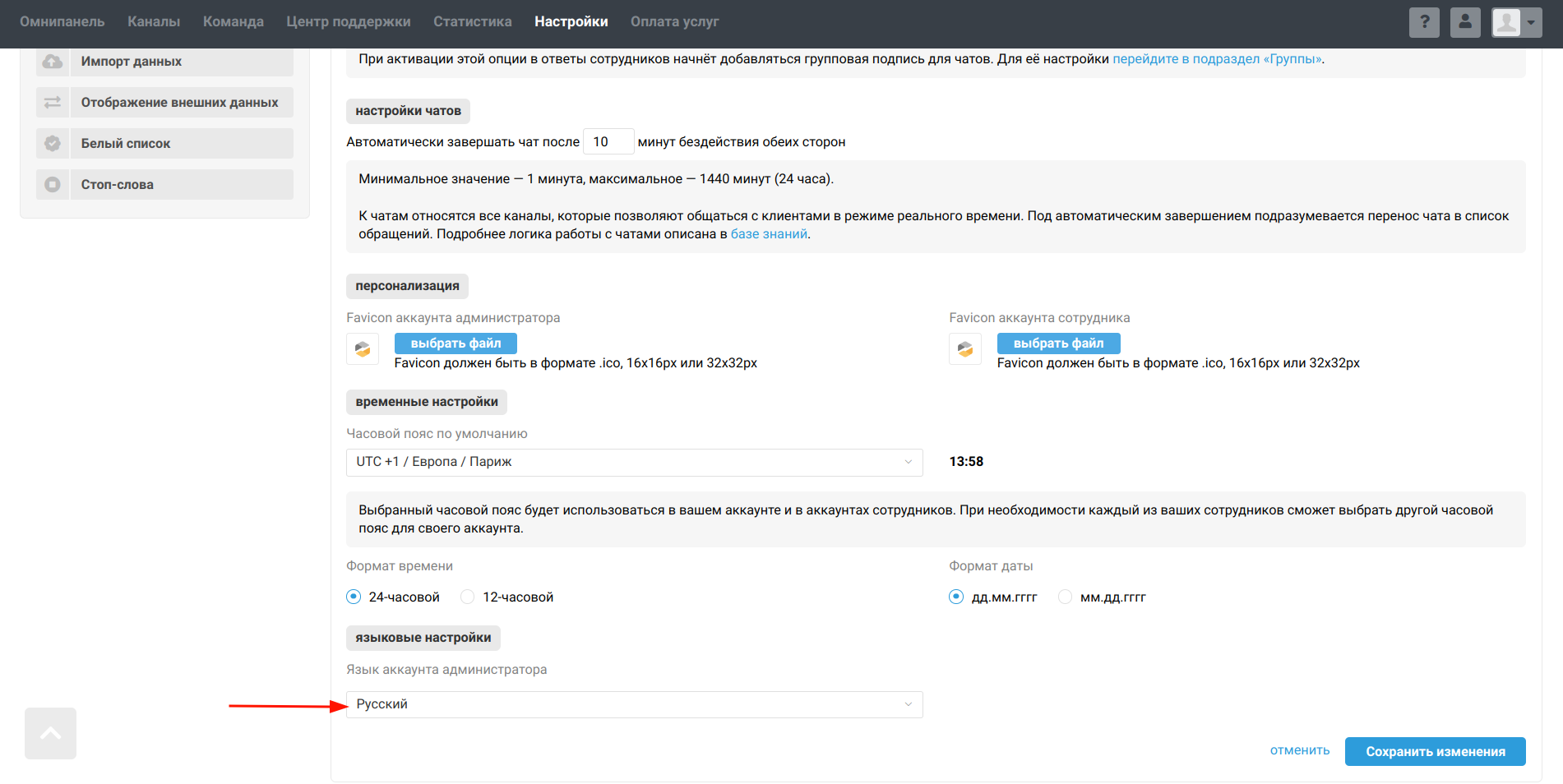Click the chat auto-close minutes field
The height and width of the screenshot is (784, 1563).
608,141
